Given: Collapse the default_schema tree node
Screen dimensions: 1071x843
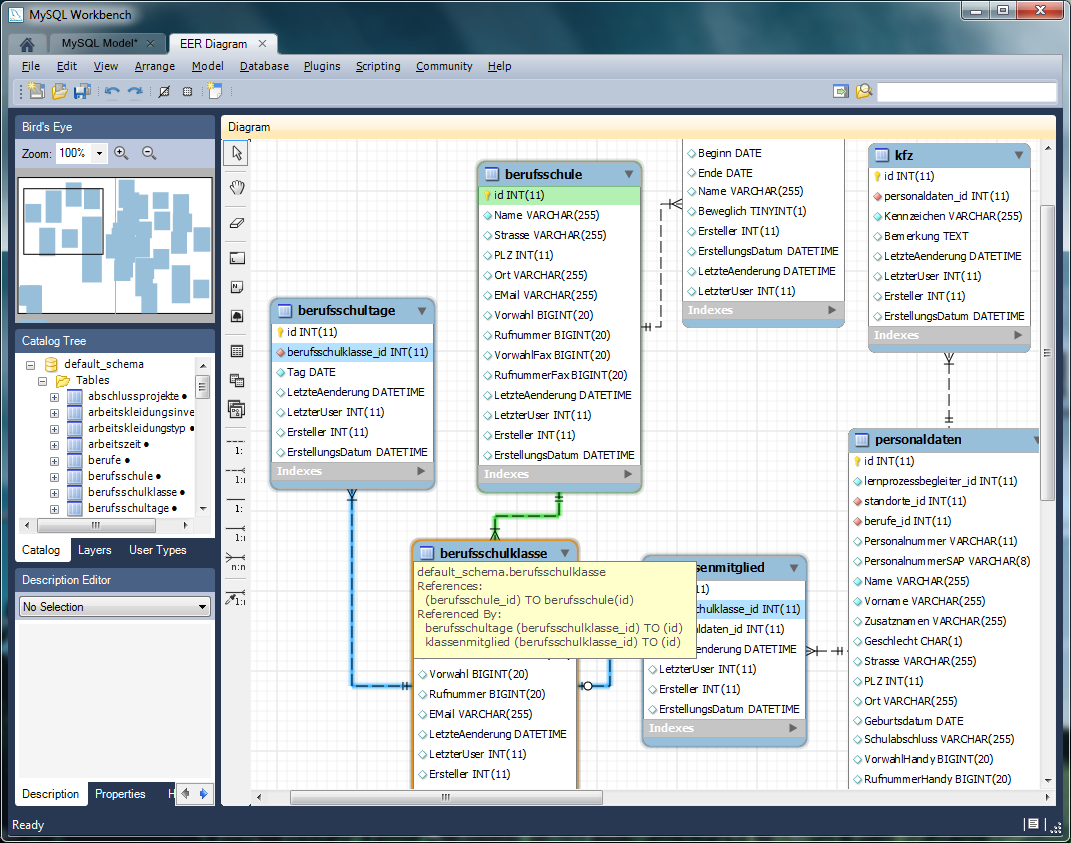Looking at the screenshot, I should point(30,365).
